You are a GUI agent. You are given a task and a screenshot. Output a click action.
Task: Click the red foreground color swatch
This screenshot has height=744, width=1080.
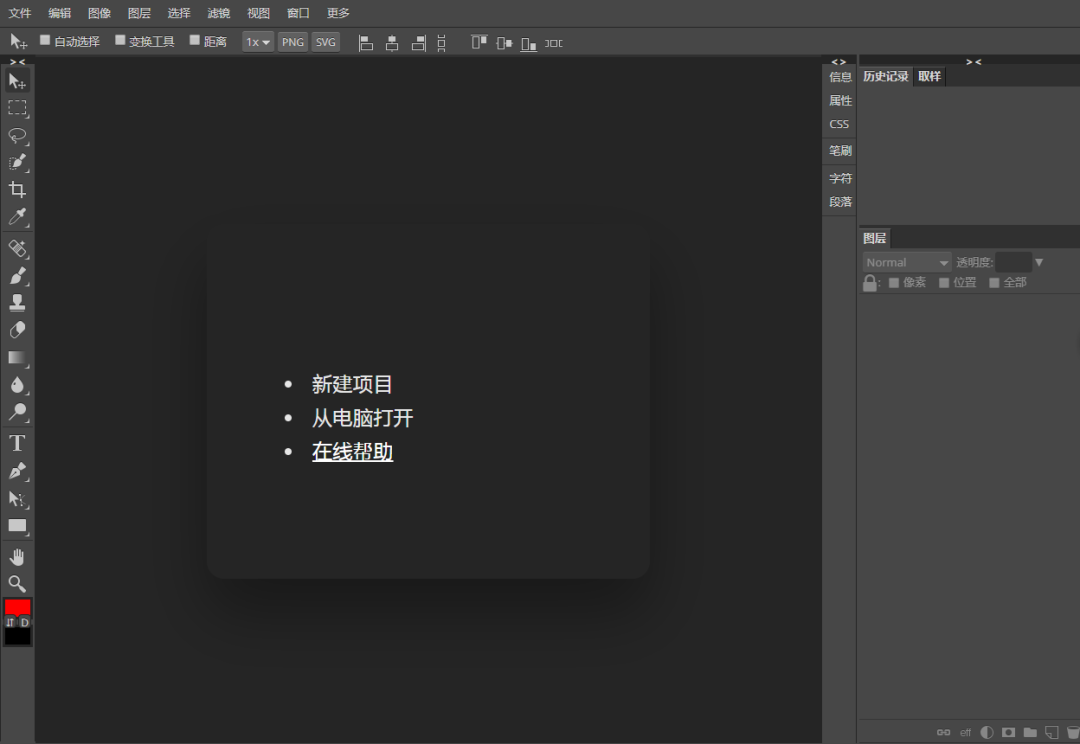click(17, 607)
